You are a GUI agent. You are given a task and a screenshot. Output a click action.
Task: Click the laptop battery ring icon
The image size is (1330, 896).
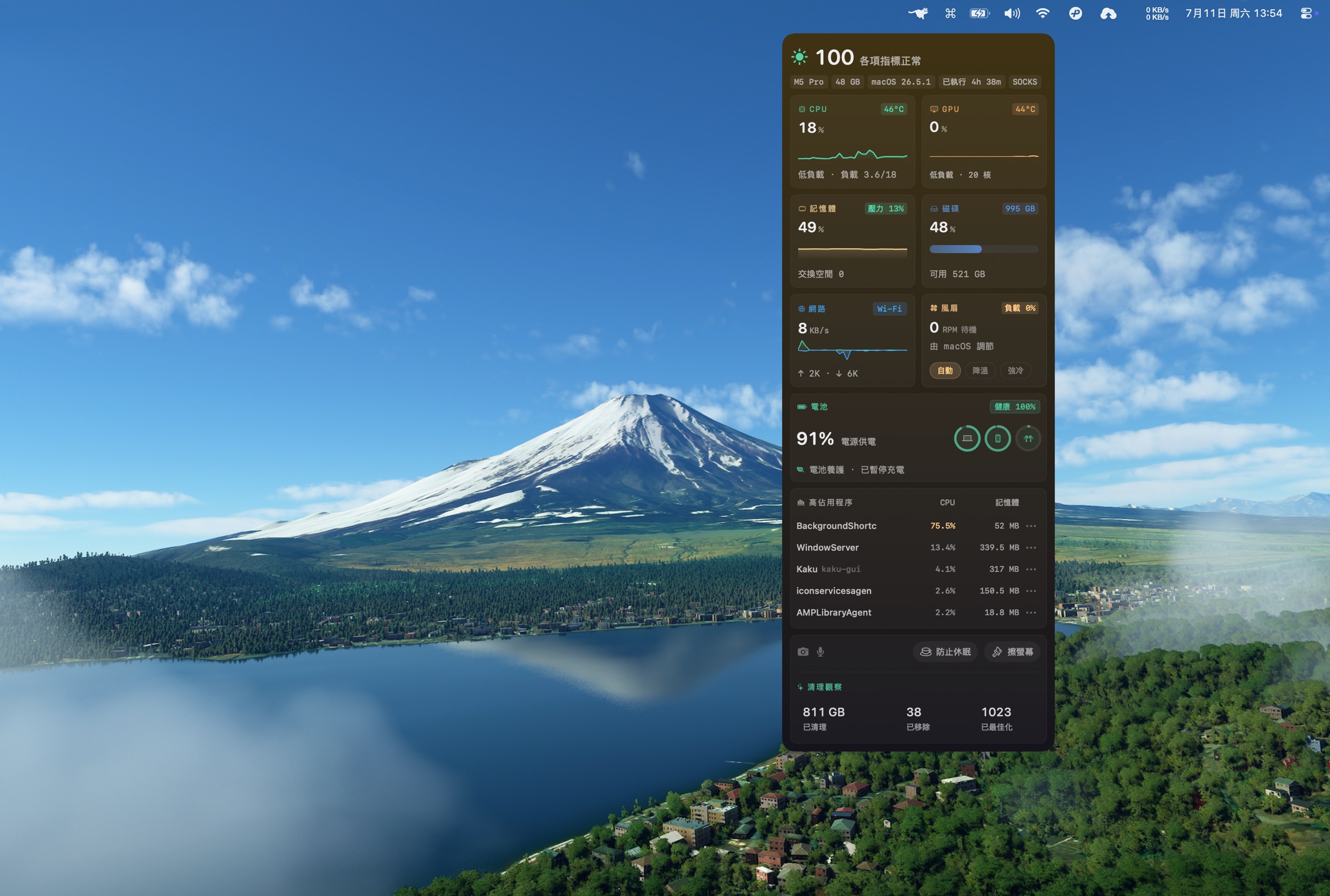pos(967,438)
